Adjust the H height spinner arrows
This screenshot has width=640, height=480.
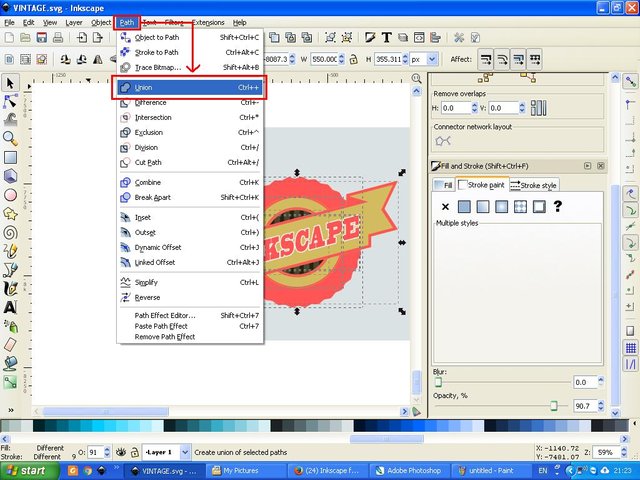coord(405,60)
